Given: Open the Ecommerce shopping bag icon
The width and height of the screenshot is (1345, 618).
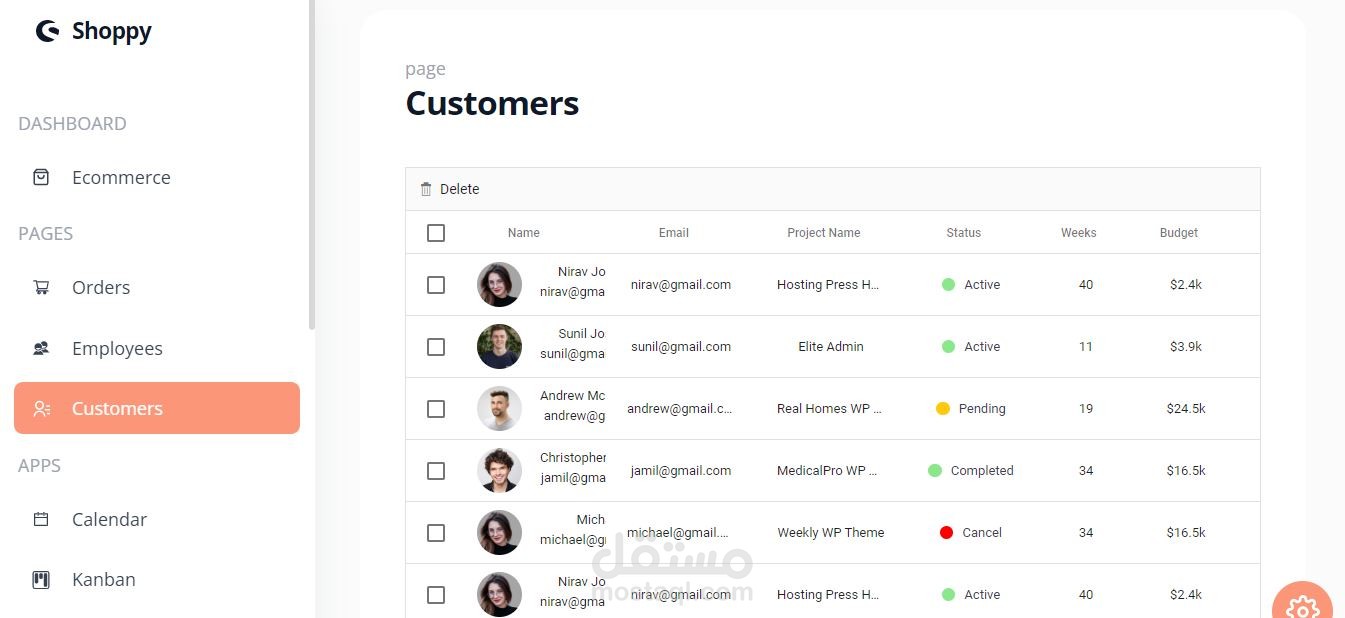Looking at the screenshot, I should click(x=41, y=177).
